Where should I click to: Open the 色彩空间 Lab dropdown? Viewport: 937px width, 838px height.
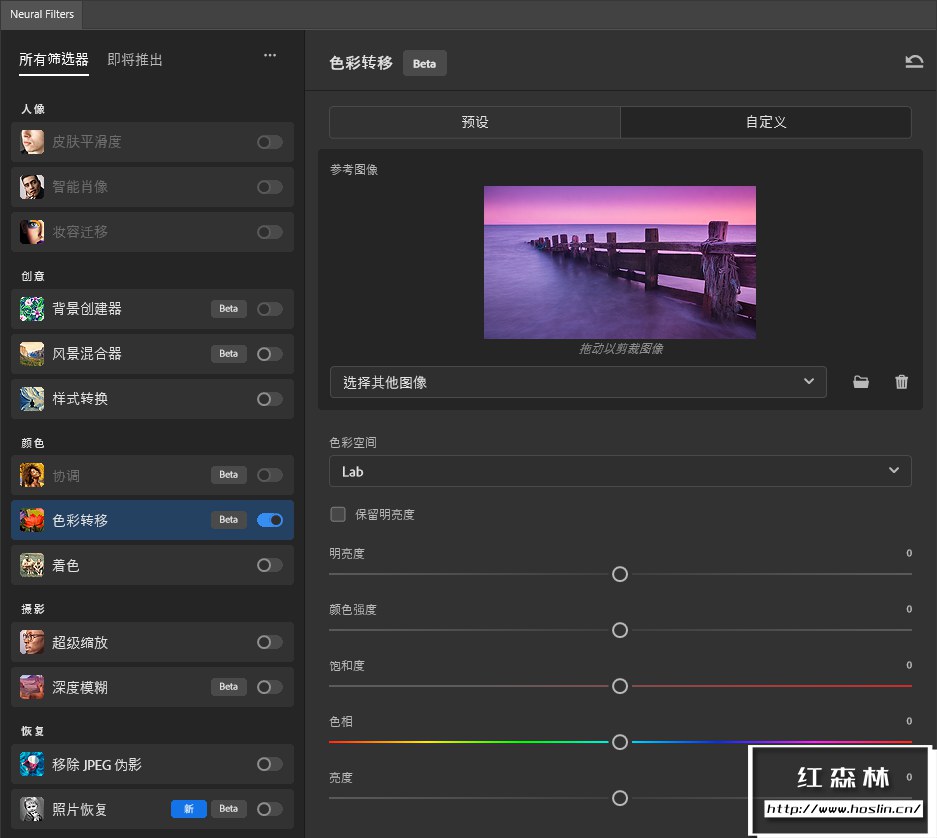pyautogui.click(x=620, y=471)
